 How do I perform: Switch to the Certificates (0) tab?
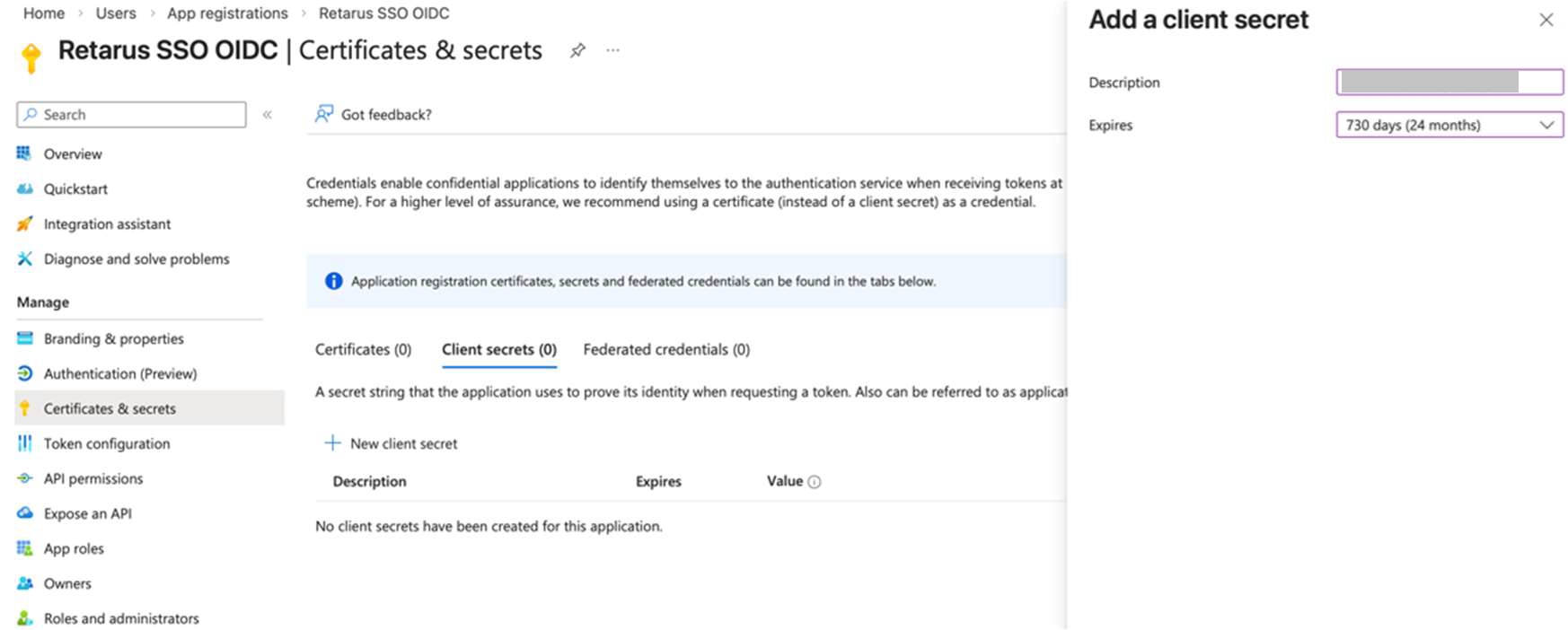tap(363, 350)
